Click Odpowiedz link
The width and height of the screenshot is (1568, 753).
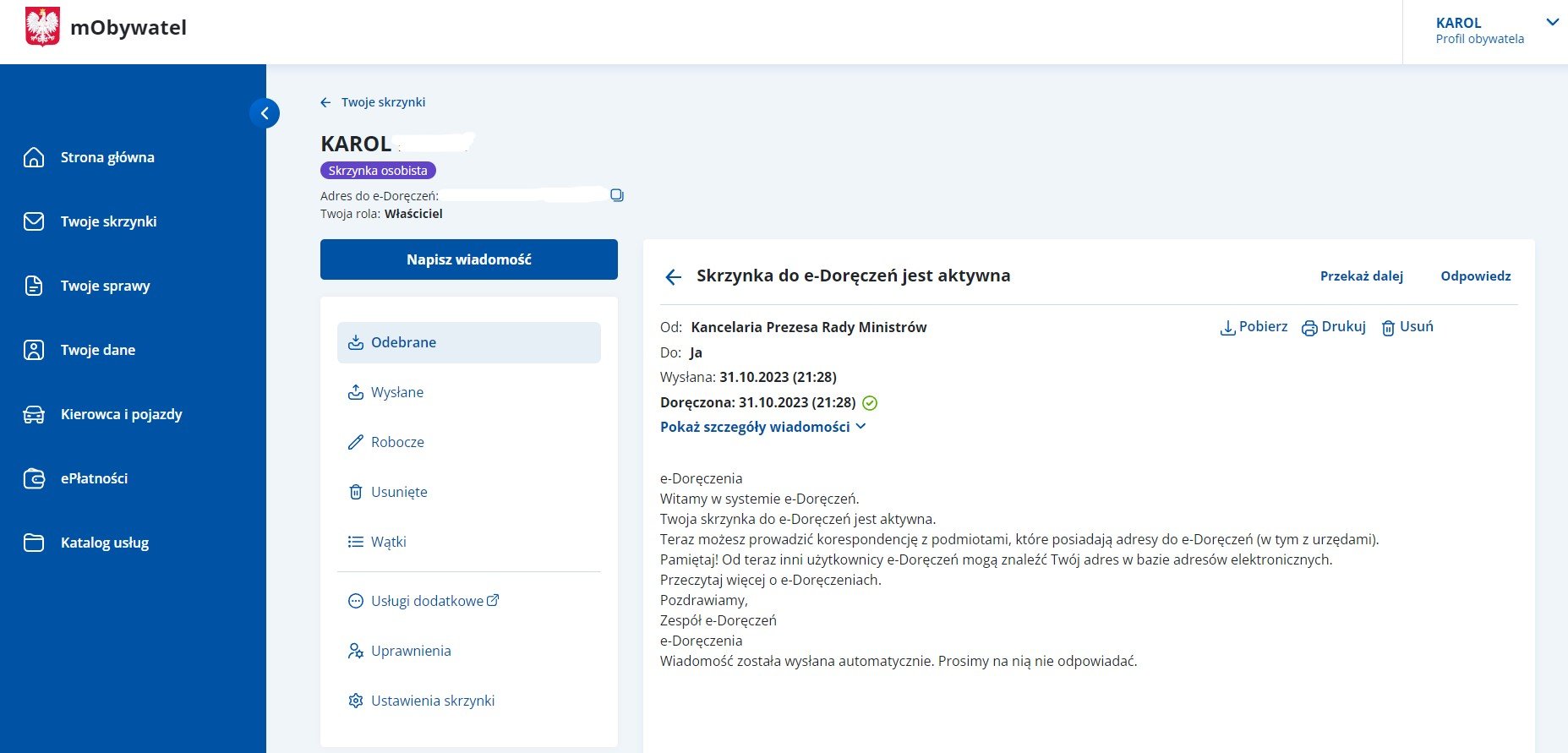[x=1476, y=276]
